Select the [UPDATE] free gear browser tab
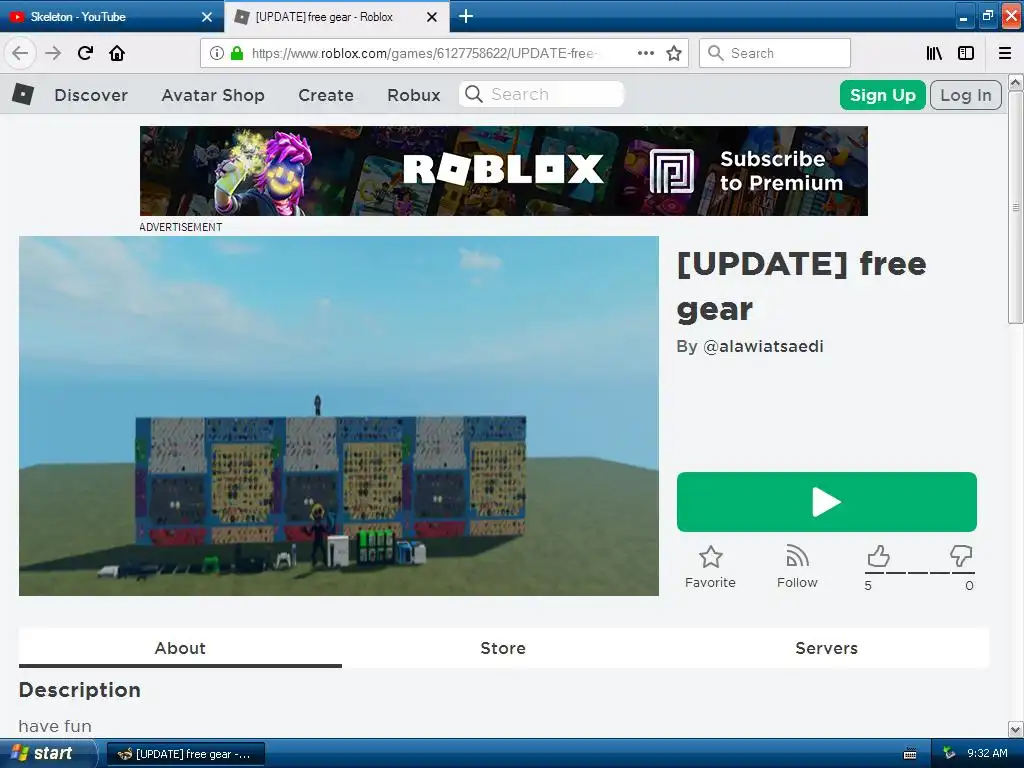The width and height of the screenshot is (1024, 768). [336, 17]
